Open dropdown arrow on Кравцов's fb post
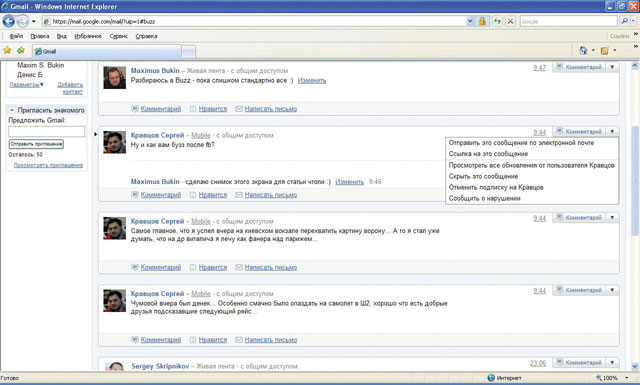Viewport: 640px width, 385px height. (612, 131)
